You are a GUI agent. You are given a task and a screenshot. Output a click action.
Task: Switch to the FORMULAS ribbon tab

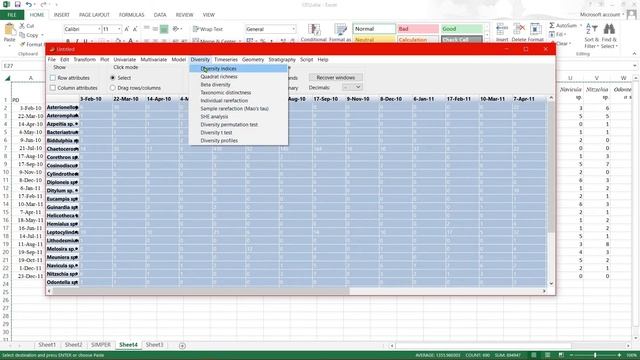(x=131, y=15)
